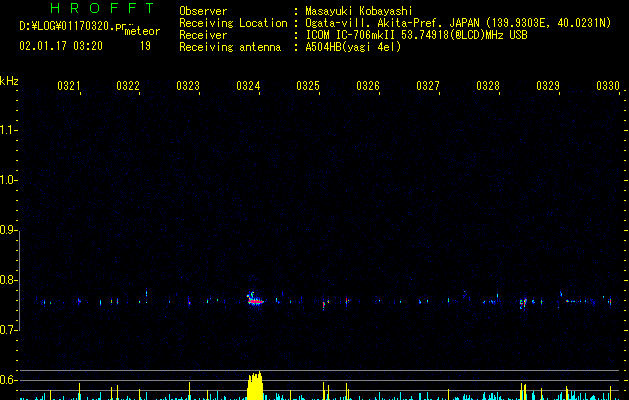Screen dimensions: 629x400
Task: Select the A504HB(yagi 4el) antenna text
Action: coord(353,47)
